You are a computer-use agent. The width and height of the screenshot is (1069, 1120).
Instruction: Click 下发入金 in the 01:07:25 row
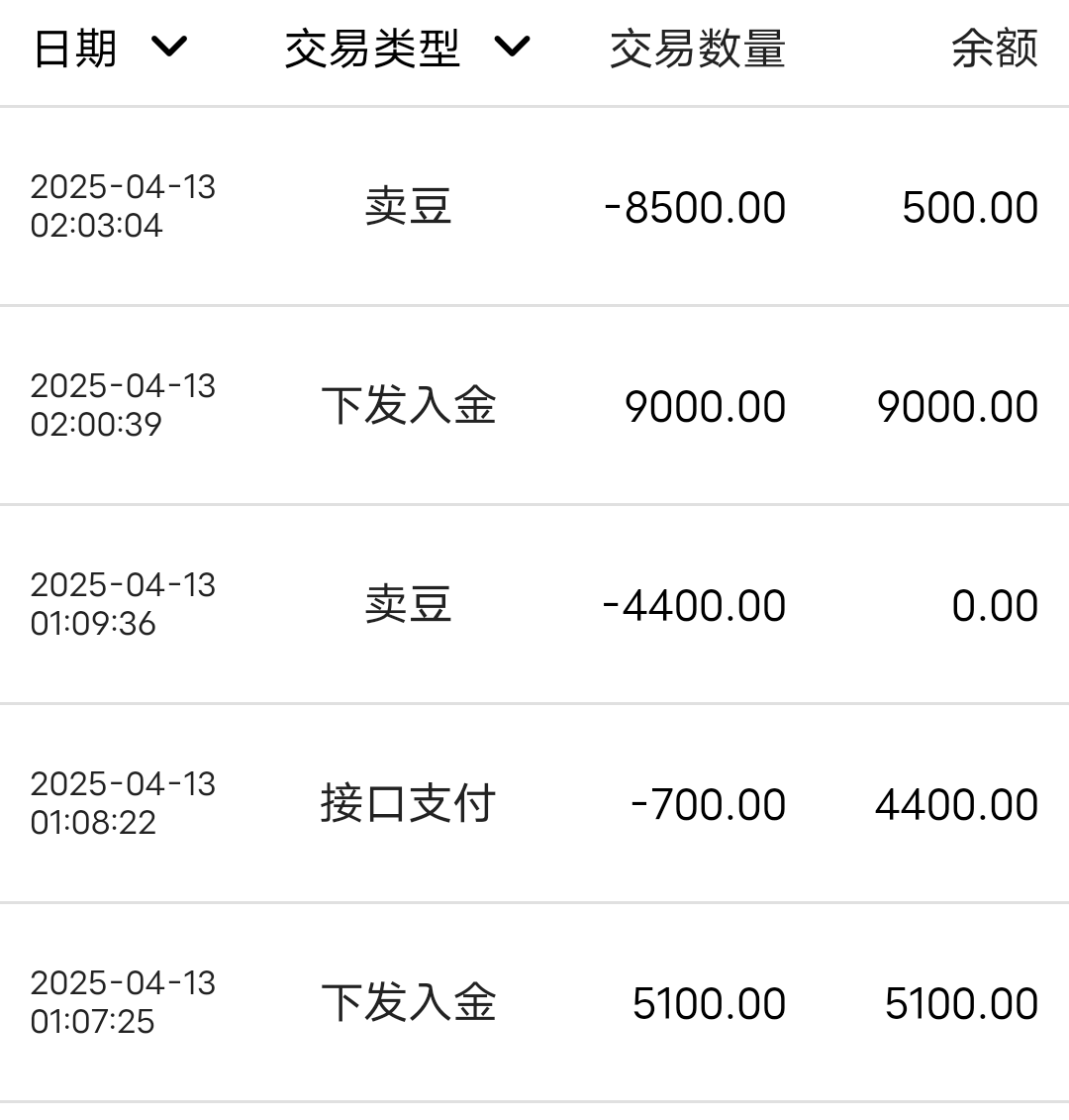tap(408, 1002)
